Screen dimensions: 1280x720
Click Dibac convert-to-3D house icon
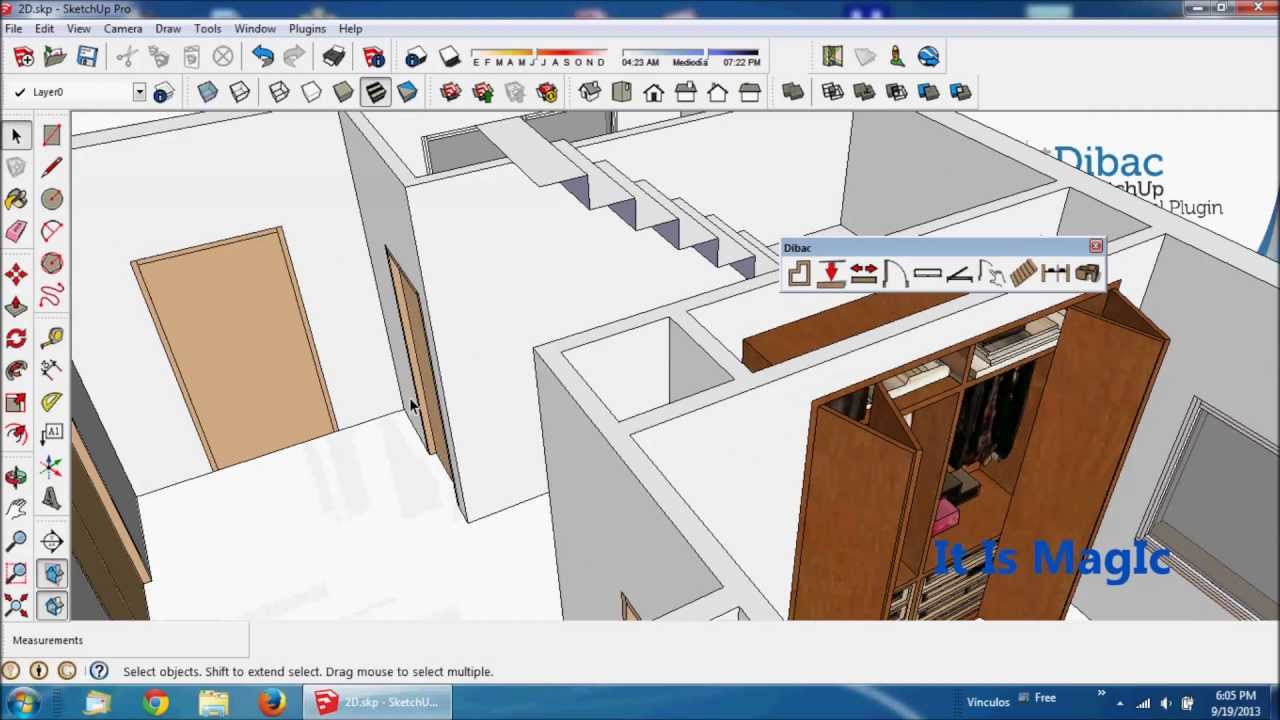tap(1087, 273)
